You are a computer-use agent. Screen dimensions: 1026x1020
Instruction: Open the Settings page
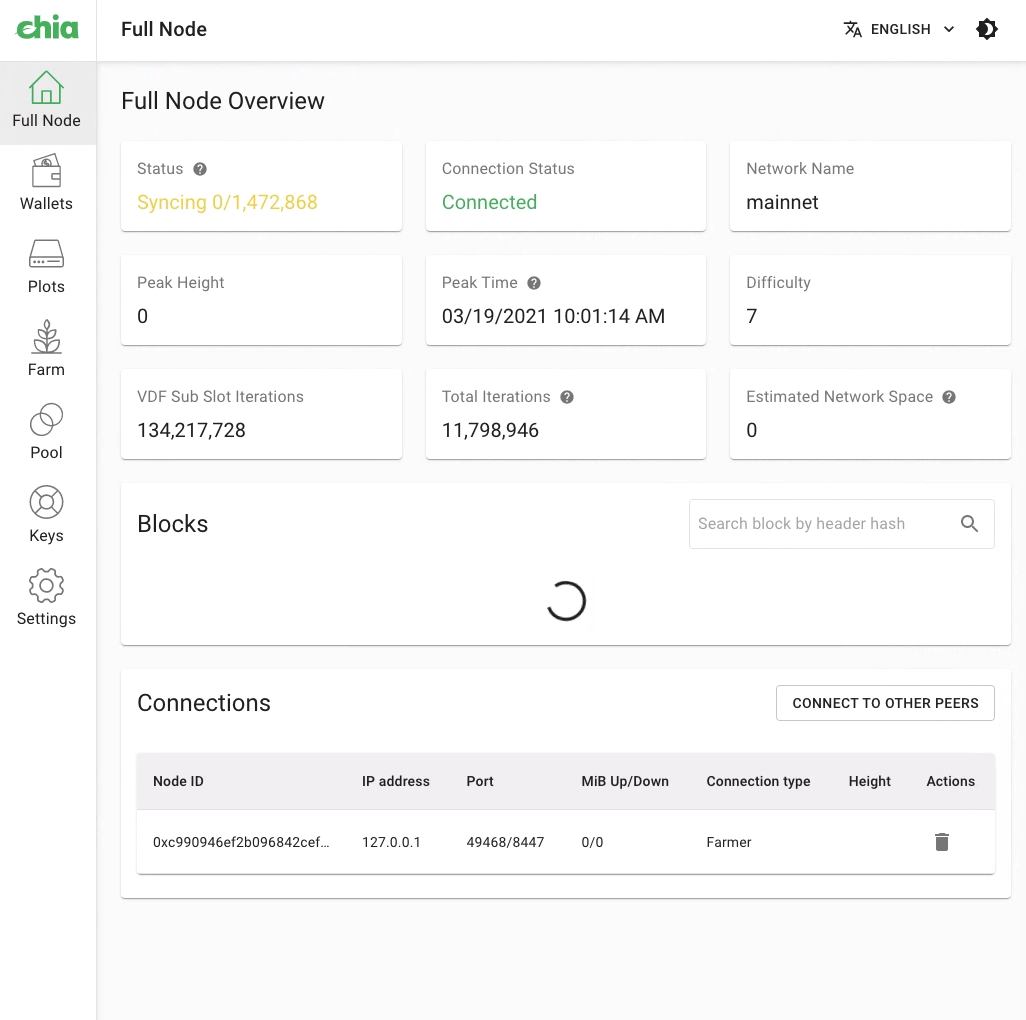click(x=46, y=598)
